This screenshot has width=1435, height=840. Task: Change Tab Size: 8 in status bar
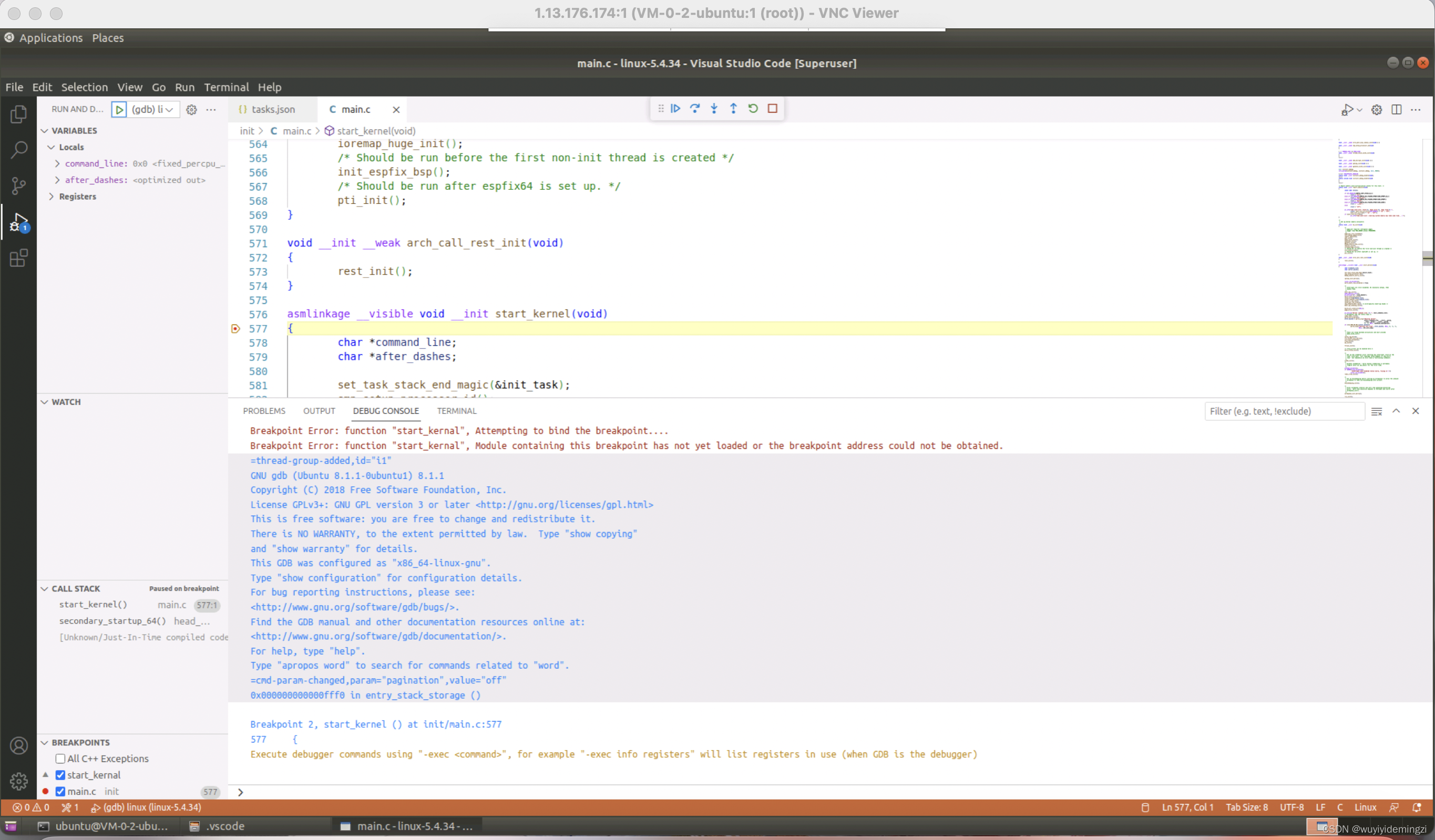coord(1246,807)
